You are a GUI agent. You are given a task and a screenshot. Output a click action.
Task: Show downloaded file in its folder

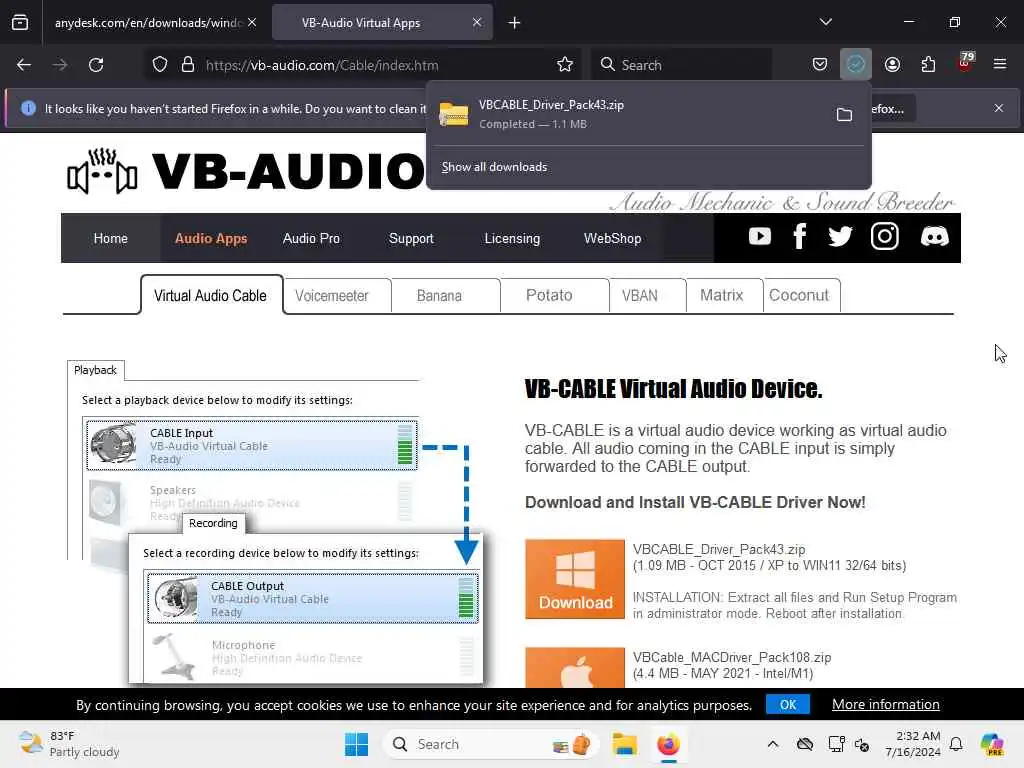844,114
